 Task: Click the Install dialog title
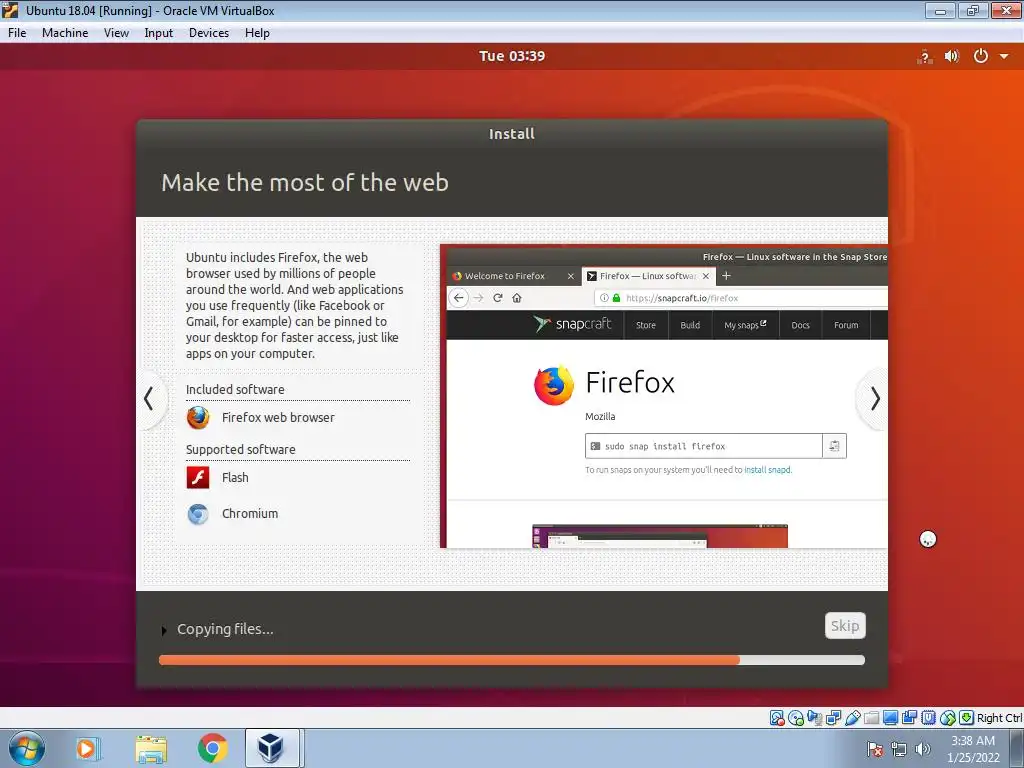(x=512, y=134)
